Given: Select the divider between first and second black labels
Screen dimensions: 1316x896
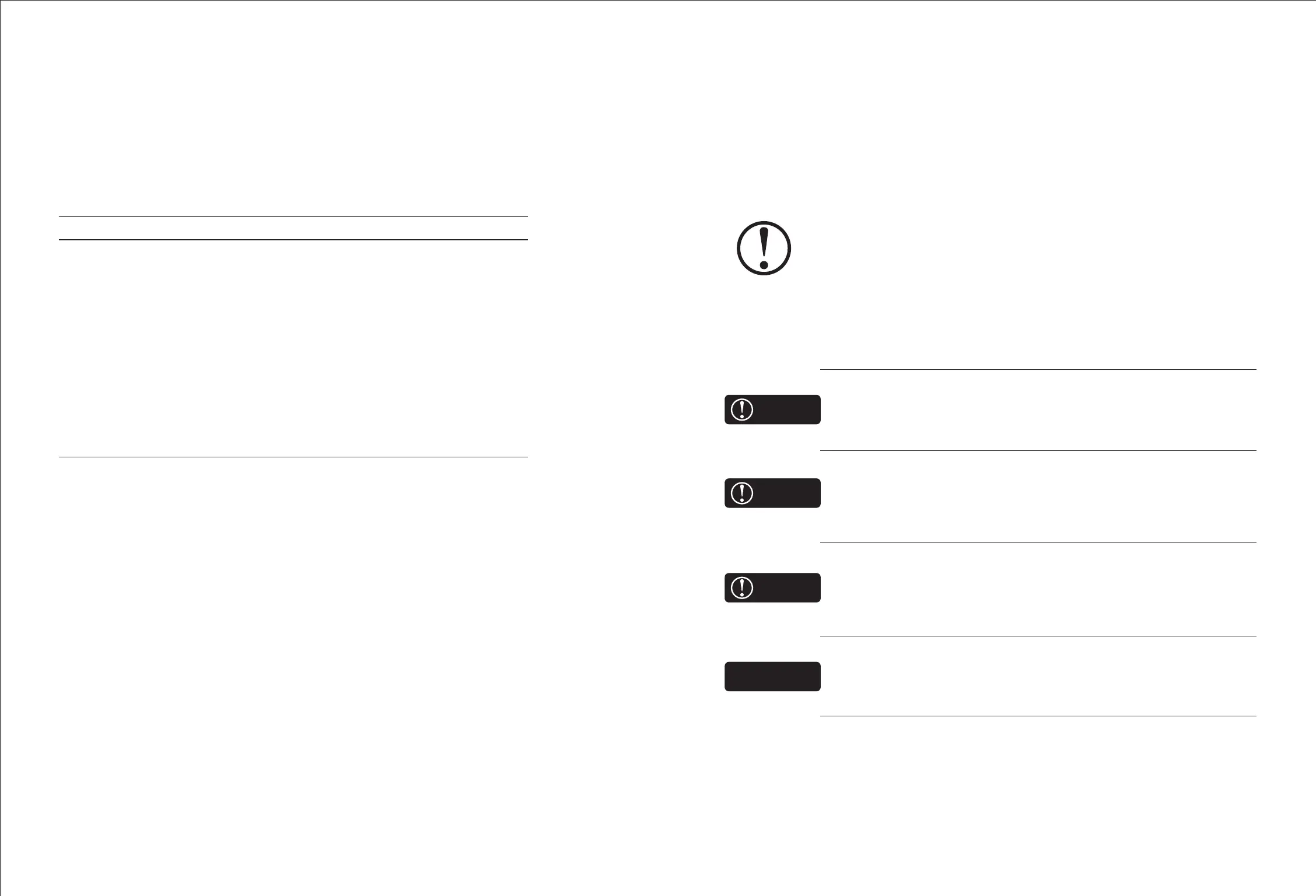Looking at the screenshot, I should click(x=1038, y=450).
